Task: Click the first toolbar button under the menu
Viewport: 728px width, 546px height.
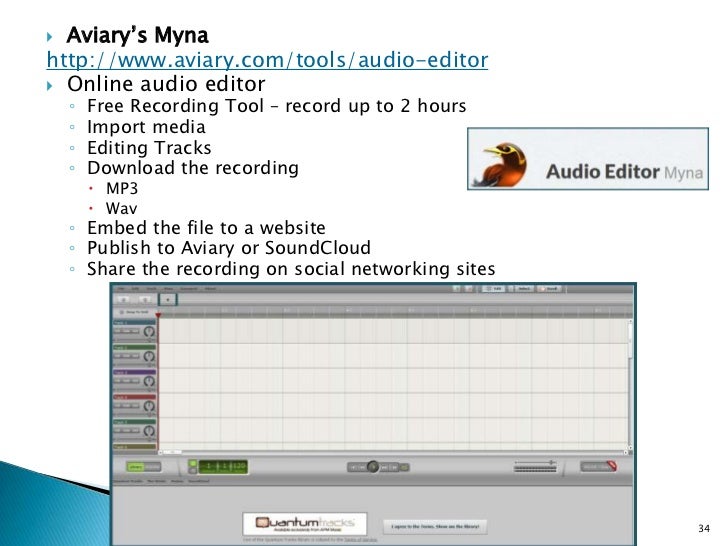Action: coord(124,299)
